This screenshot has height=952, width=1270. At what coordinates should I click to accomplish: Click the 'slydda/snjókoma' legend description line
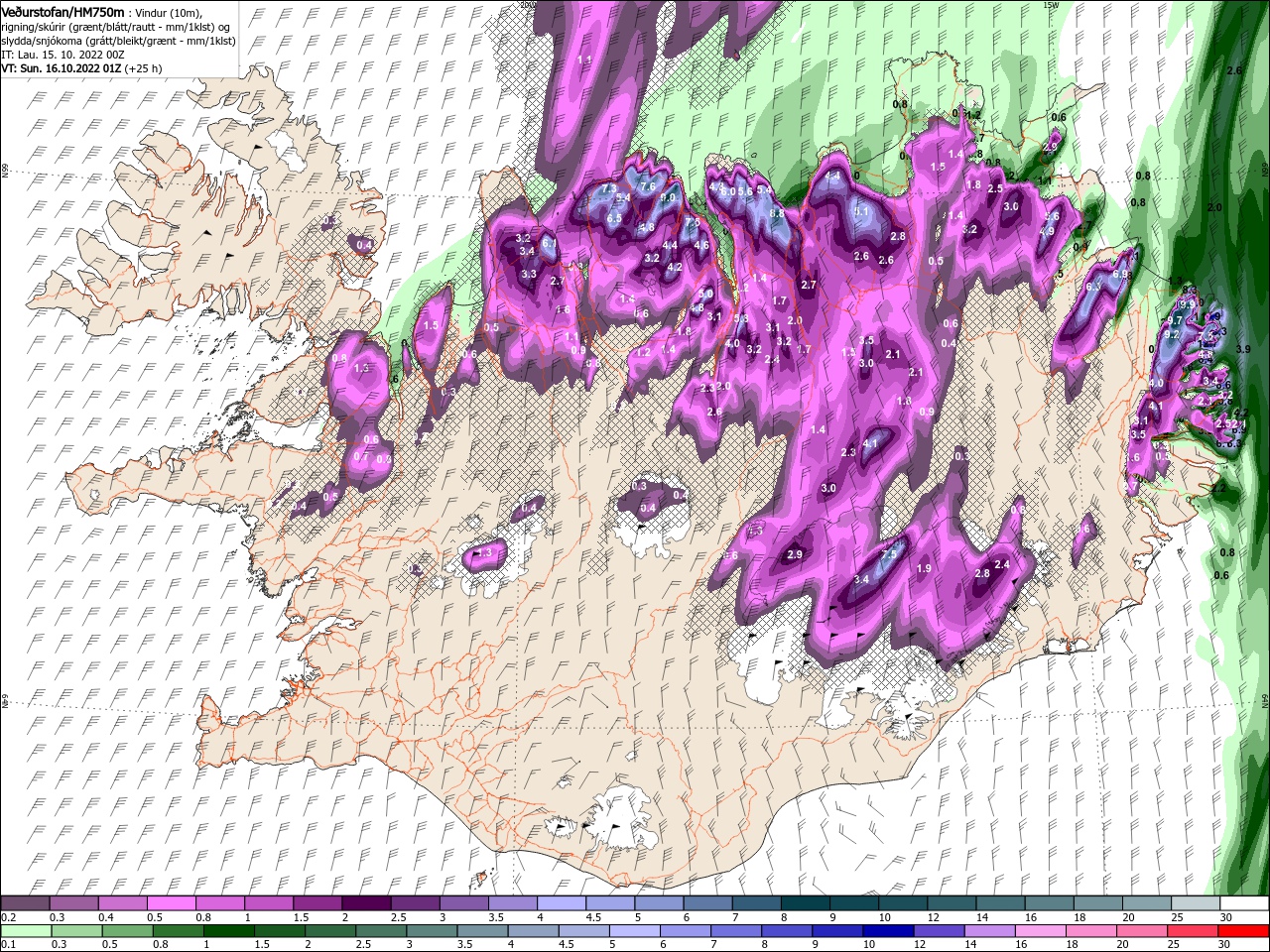pos(118,42)
